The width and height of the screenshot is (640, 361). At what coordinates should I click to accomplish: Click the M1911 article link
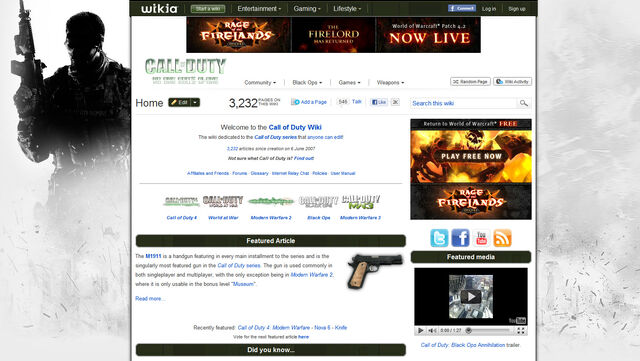tap(153, 256)
